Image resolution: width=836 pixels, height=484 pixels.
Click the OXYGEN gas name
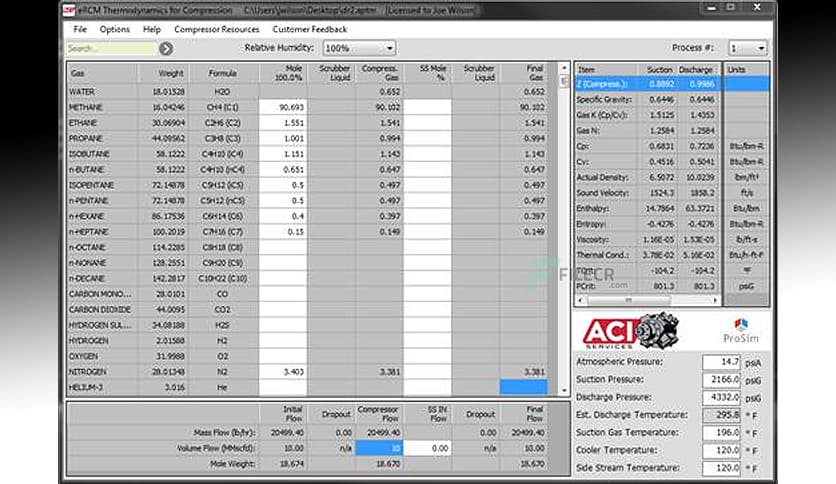(83, 356)
